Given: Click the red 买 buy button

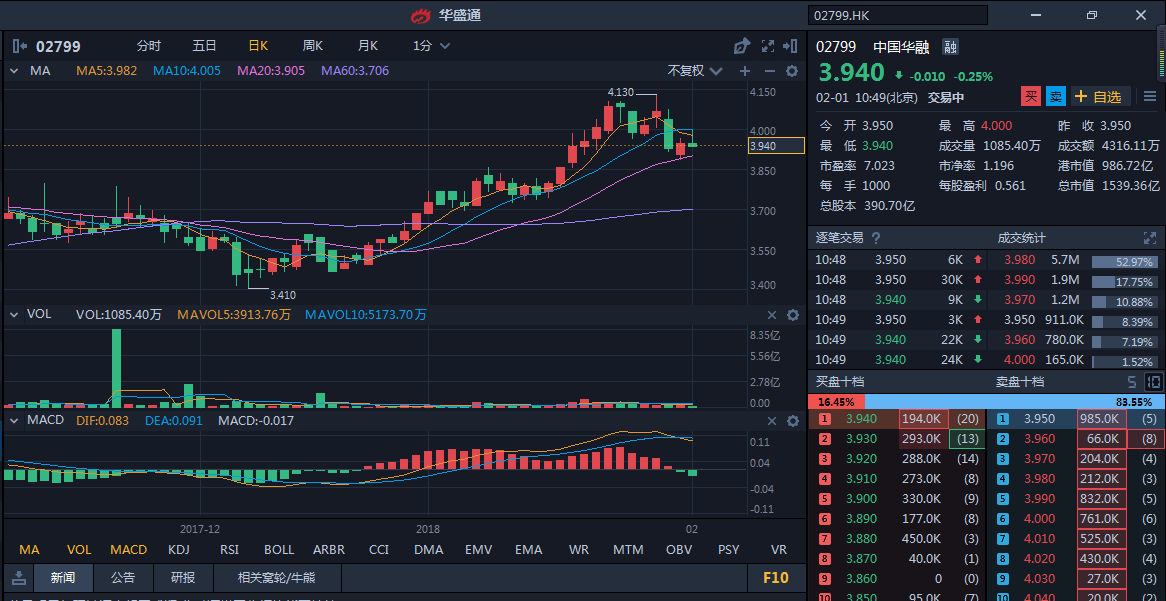Looking at the screenshot, I should (x=1030, y=96).
